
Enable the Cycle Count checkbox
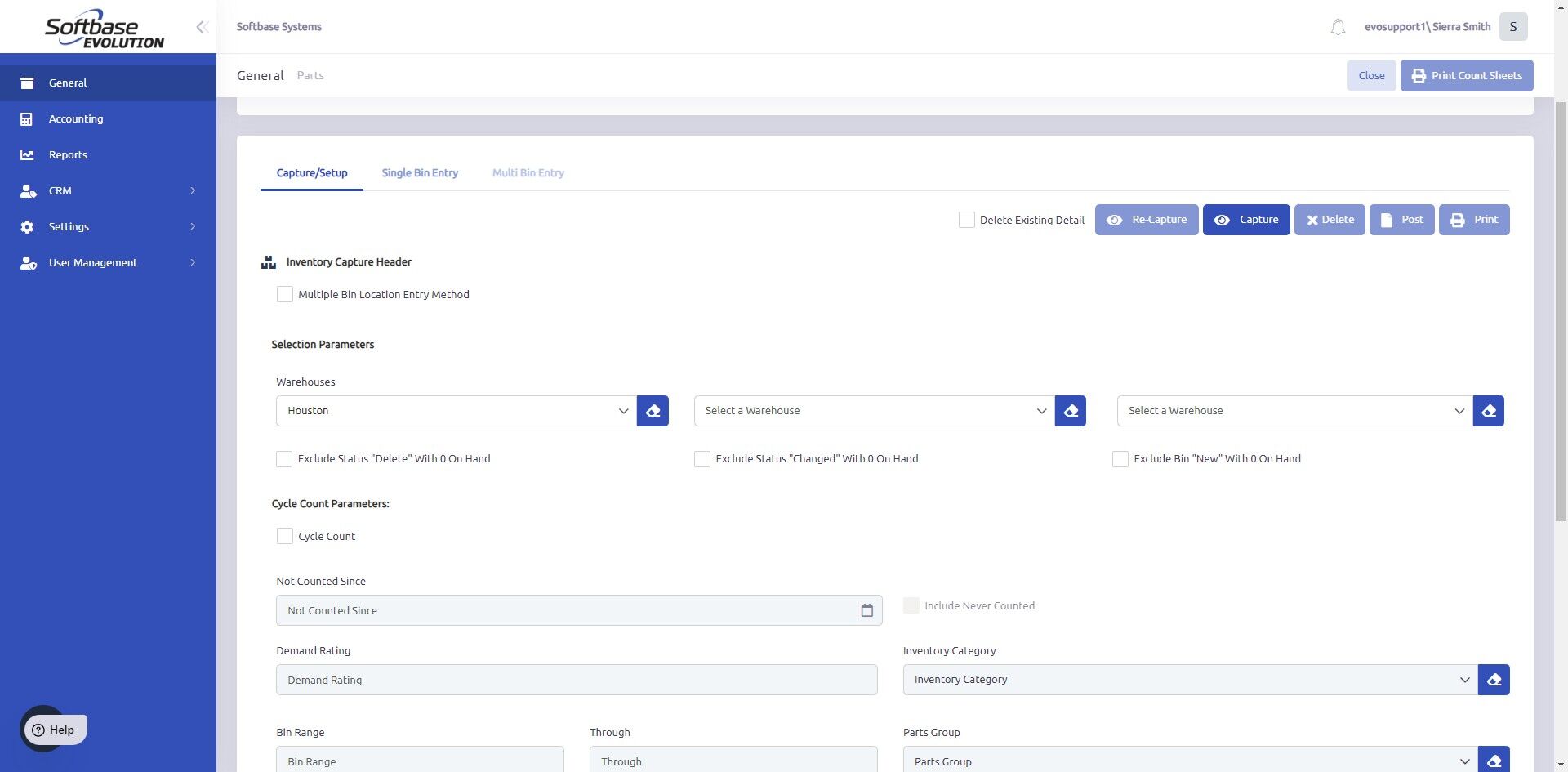285,536
